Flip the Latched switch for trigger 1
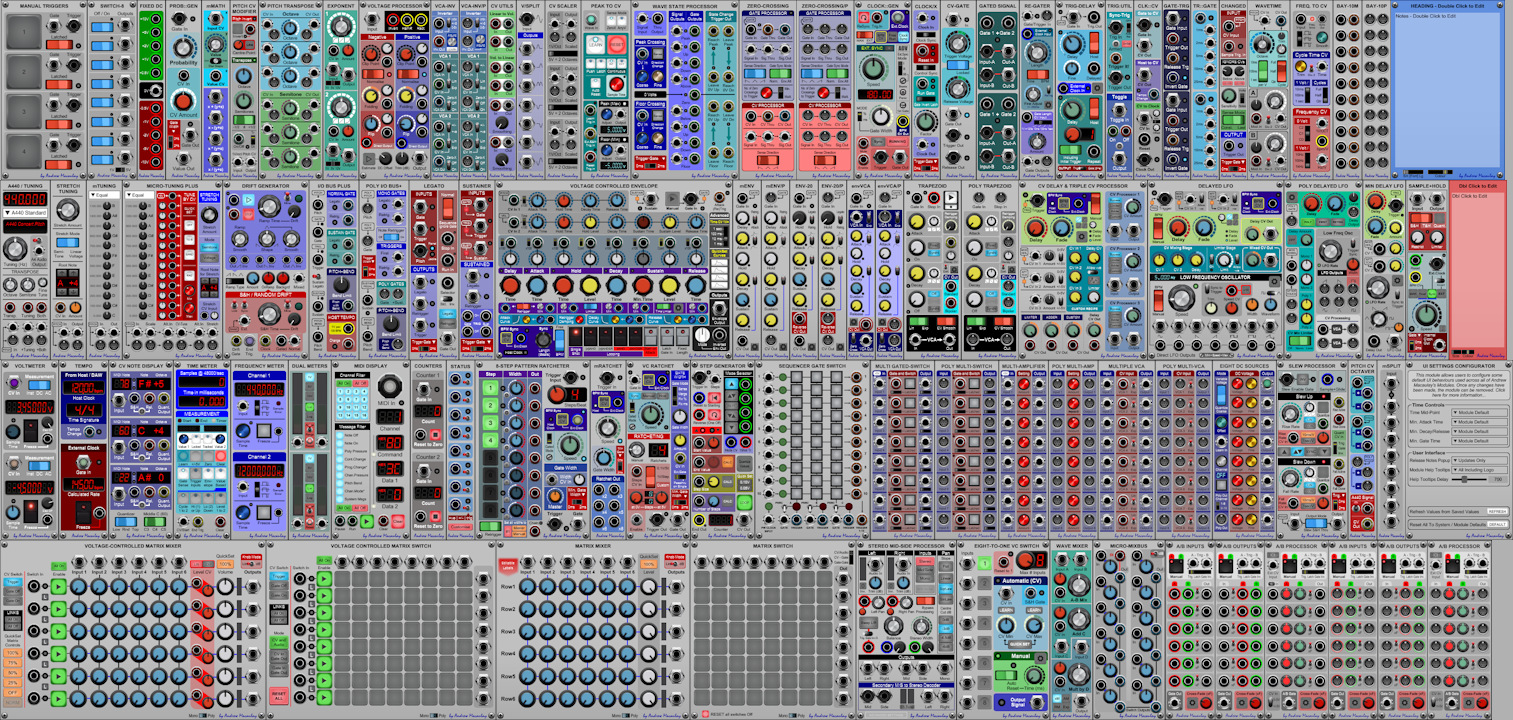Image resolution: width=1513 pixels, height=720 pixels. click(x=59, y=45)
